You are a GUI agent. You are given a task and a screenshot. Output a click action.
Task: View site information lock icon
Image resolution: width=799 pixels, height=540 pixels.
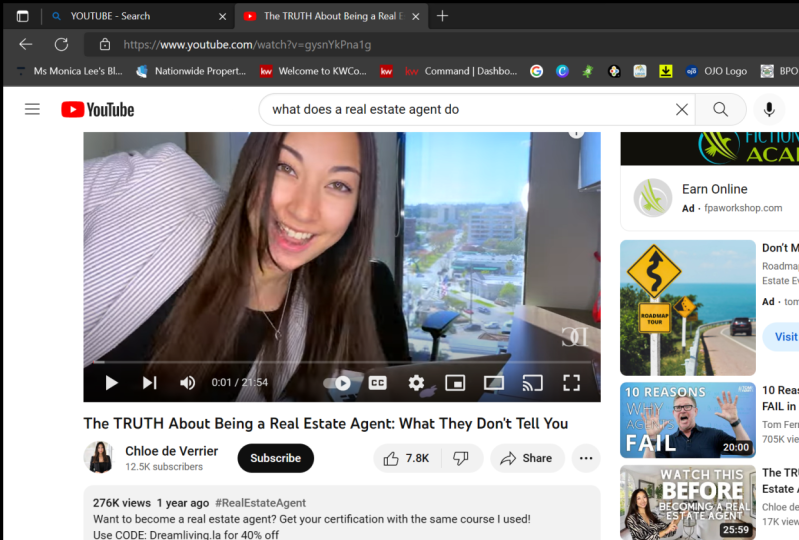(x=105, y=44)
